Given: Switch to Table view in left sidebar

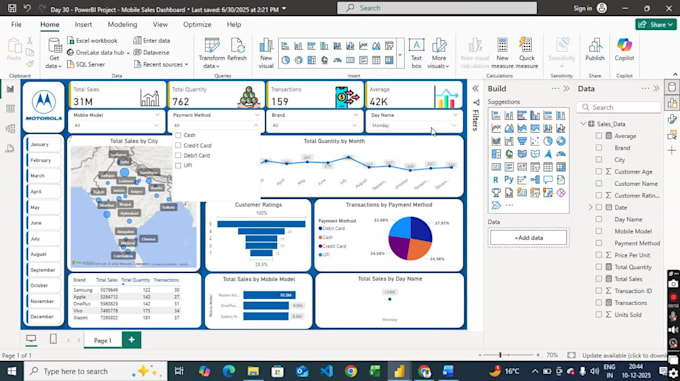Looking at the screenshot, I should point(10,109).
